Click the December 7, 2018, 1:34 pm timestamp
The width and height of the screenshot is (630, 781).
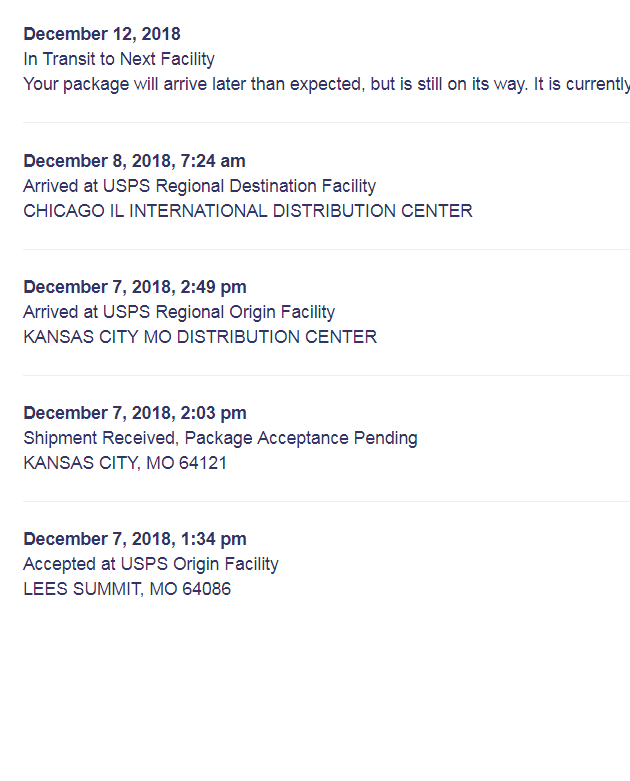tap(135, 539)
